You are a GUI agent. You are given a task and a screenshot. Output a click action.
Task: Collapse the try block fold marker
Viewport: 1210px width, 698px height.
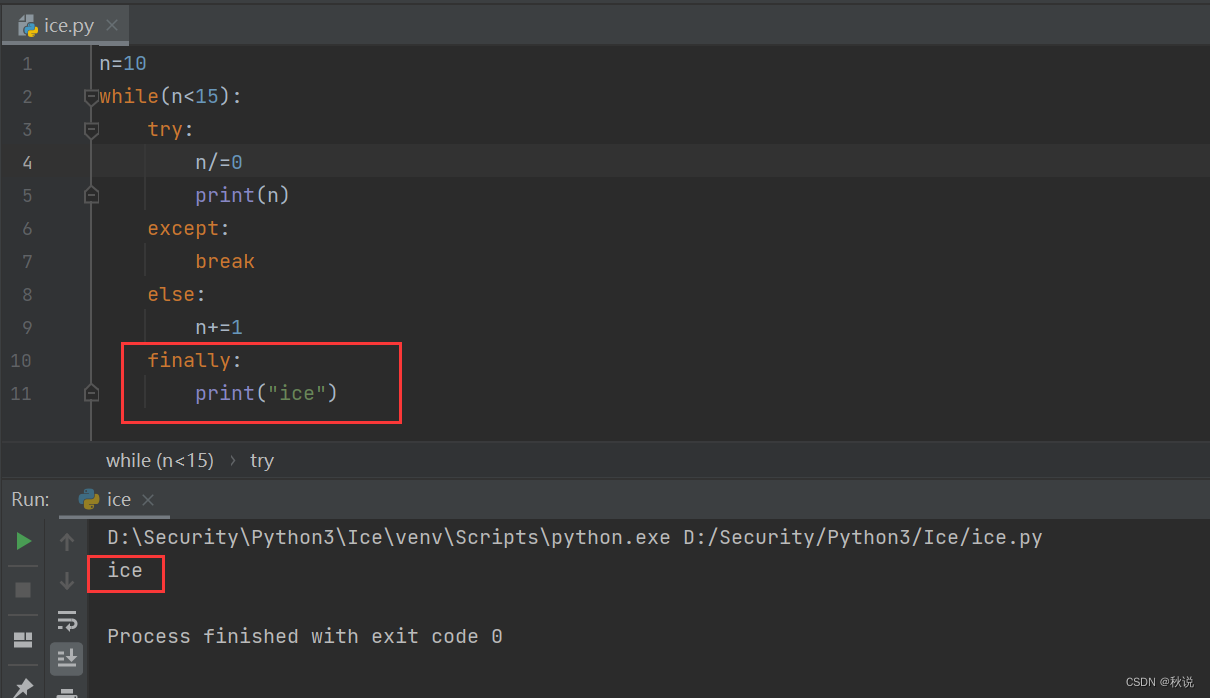92,129
